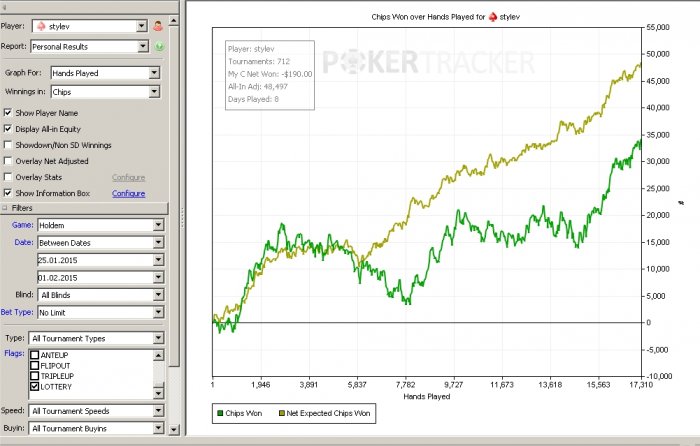Open the Player dropdown
The image size is (700, 446).
[x=142, y=26]
